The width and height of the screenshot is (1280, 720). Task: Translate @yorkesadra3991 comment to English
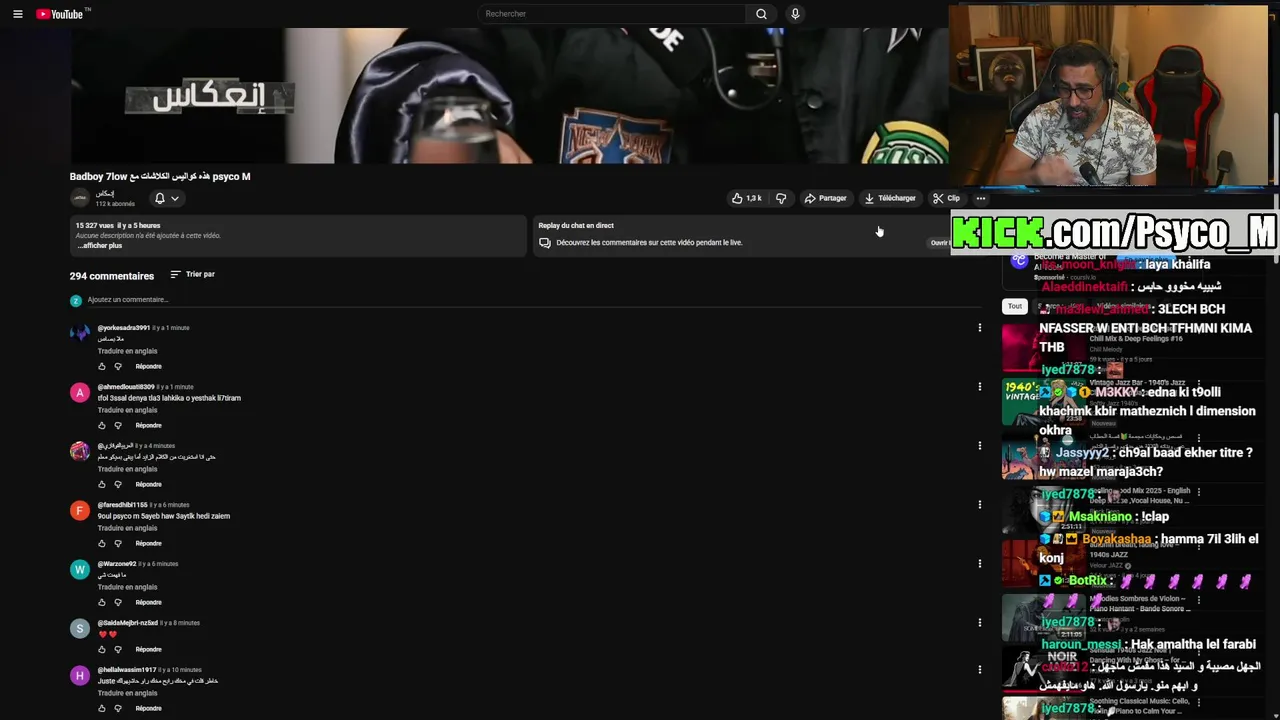pos(127,351)
